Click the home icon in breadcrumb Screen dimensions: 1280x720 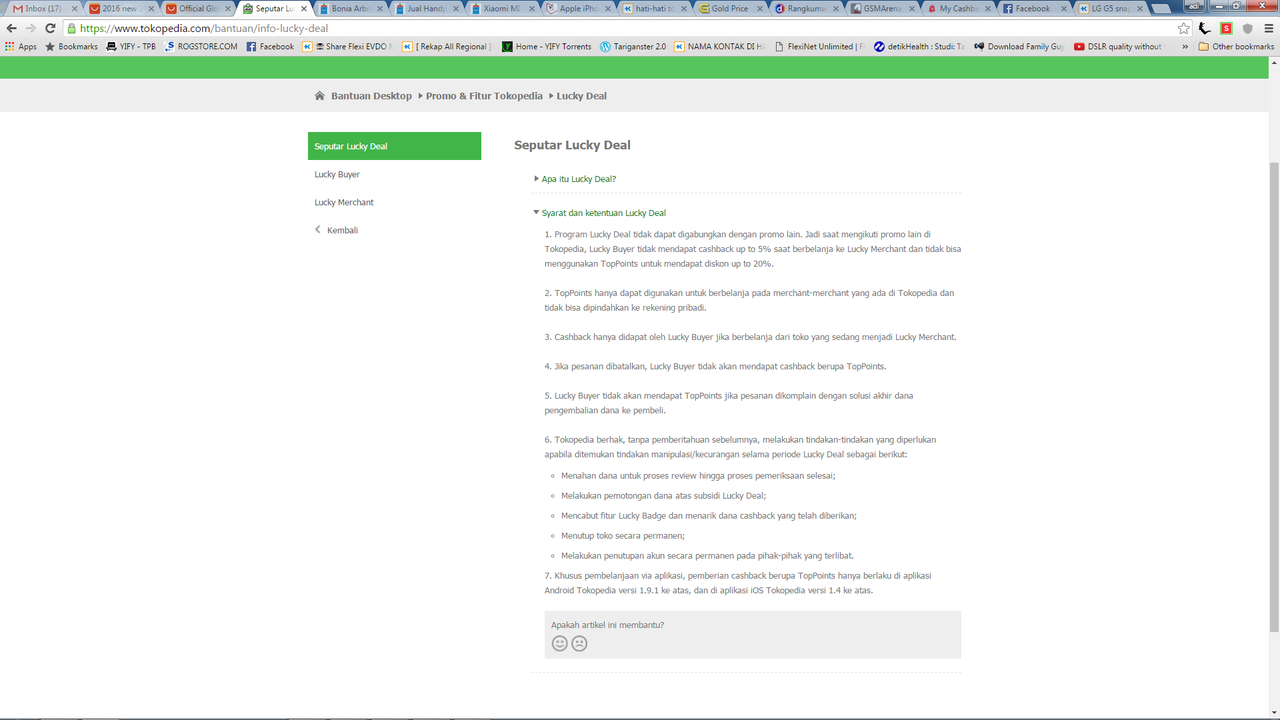[320, 96]
